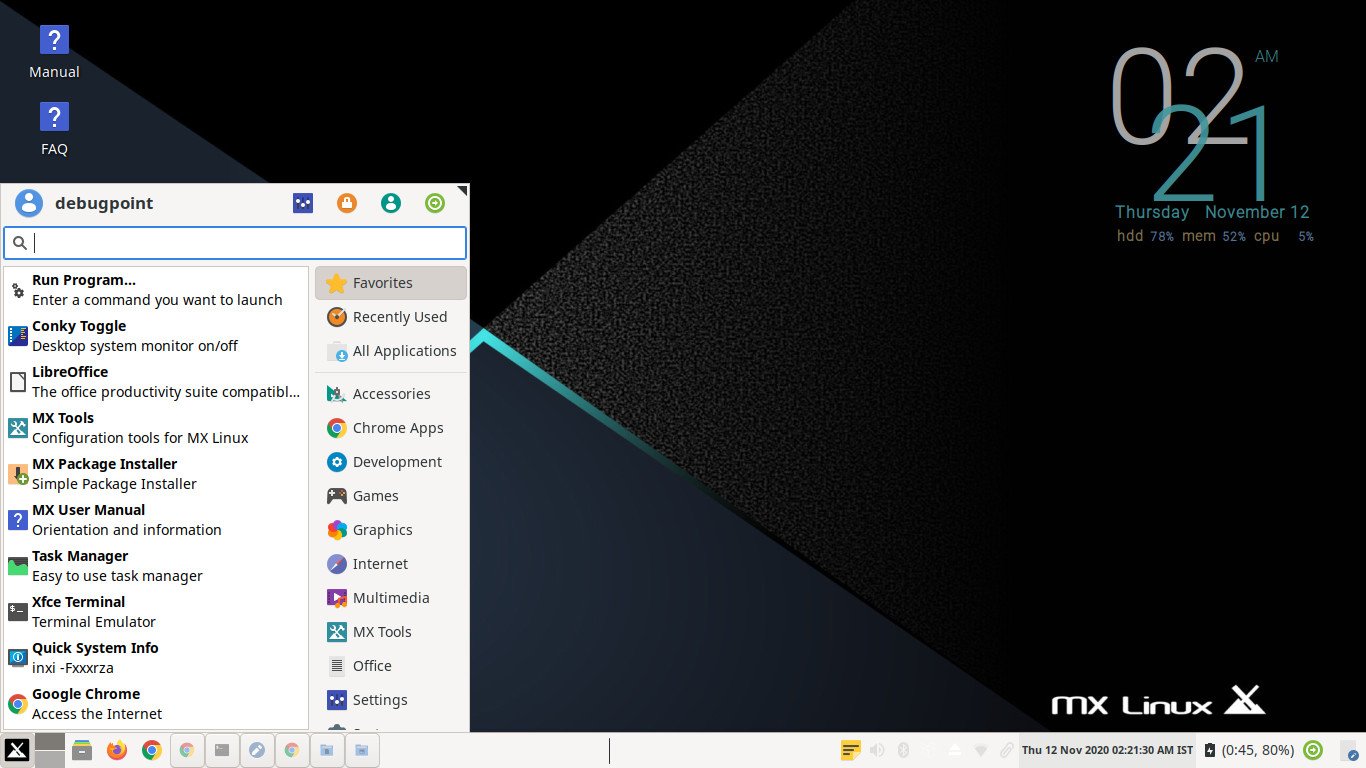Click the MX Linux start menu button
The width and height of the screenshot is (1366, 768).
17,750
